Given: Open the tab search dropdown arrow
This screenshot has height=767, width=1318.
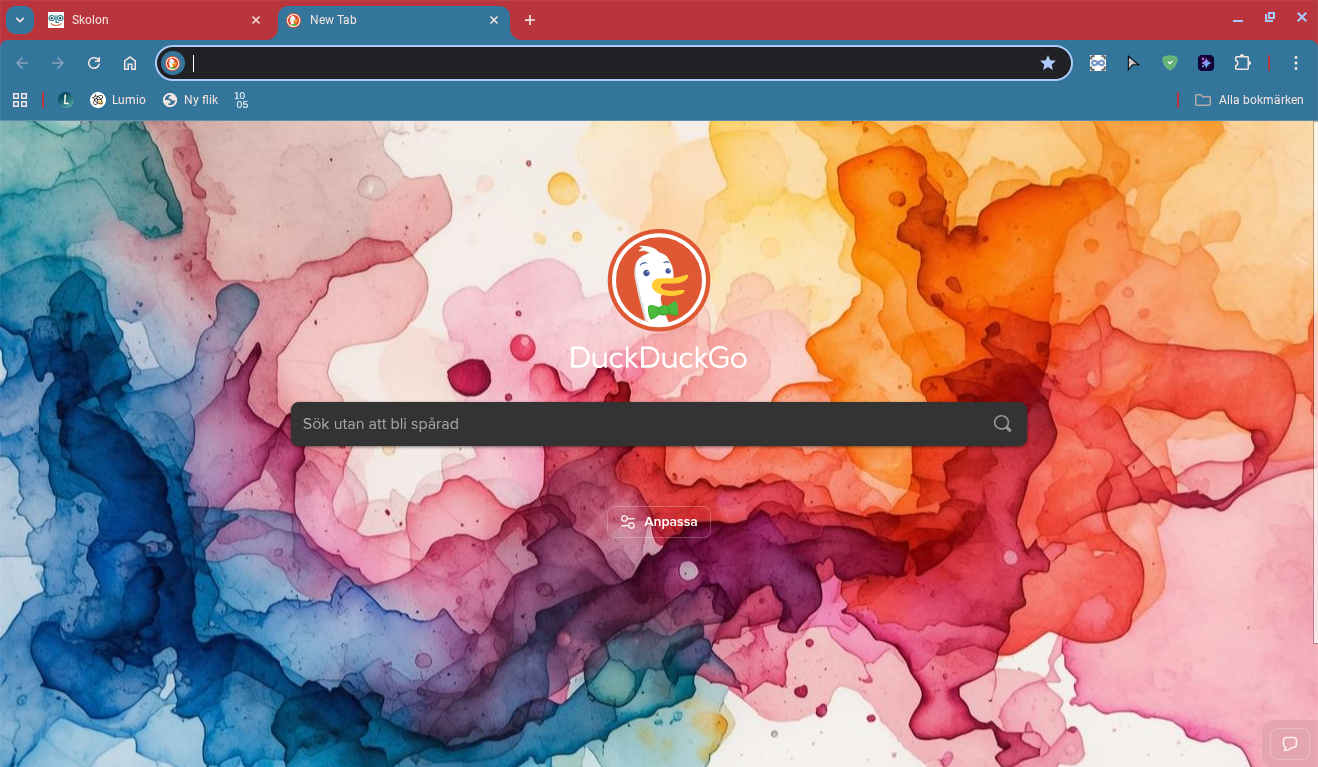Looking at the screenshot, I should (x=20, y=20).
